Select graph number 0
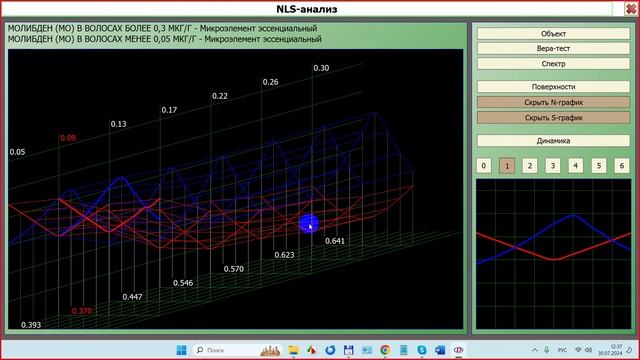 [x=484, y=166]
